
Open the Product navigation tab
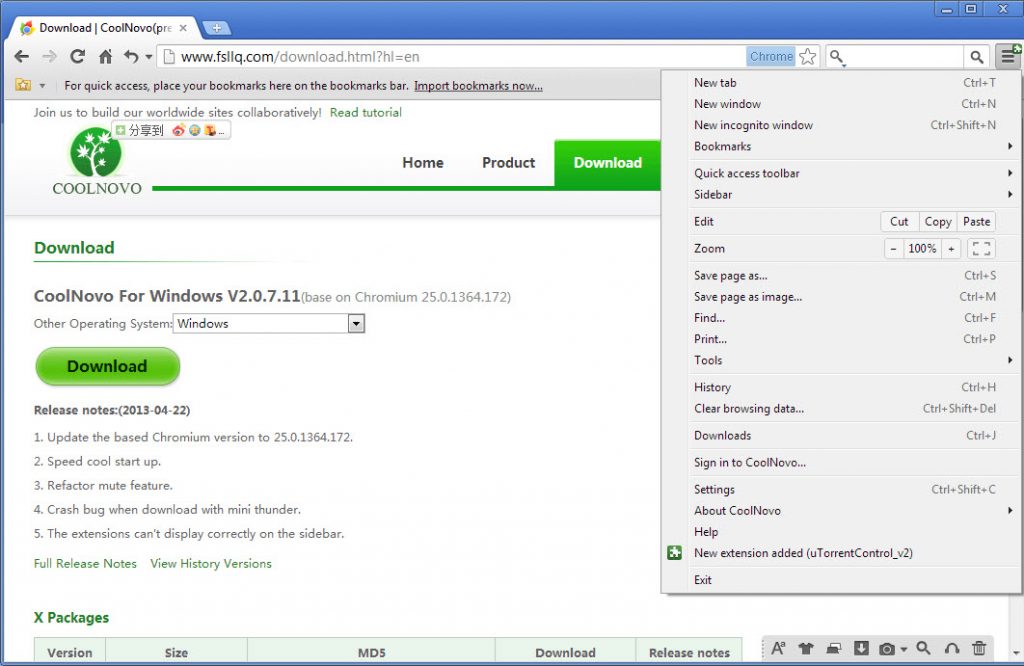(x=508, y=163)
